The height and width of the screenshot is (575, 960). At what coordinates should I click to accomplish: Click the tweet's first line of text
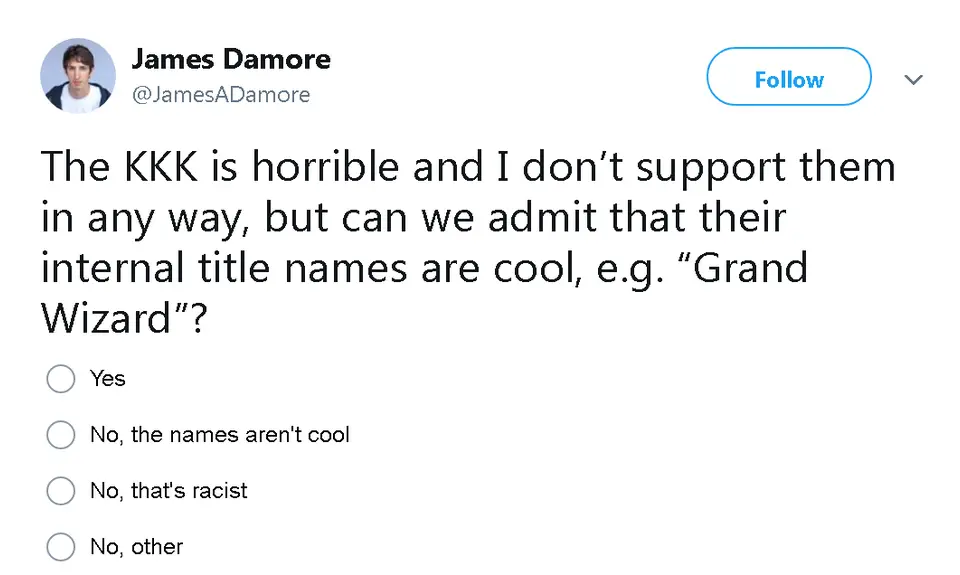(x=468, y=166)
